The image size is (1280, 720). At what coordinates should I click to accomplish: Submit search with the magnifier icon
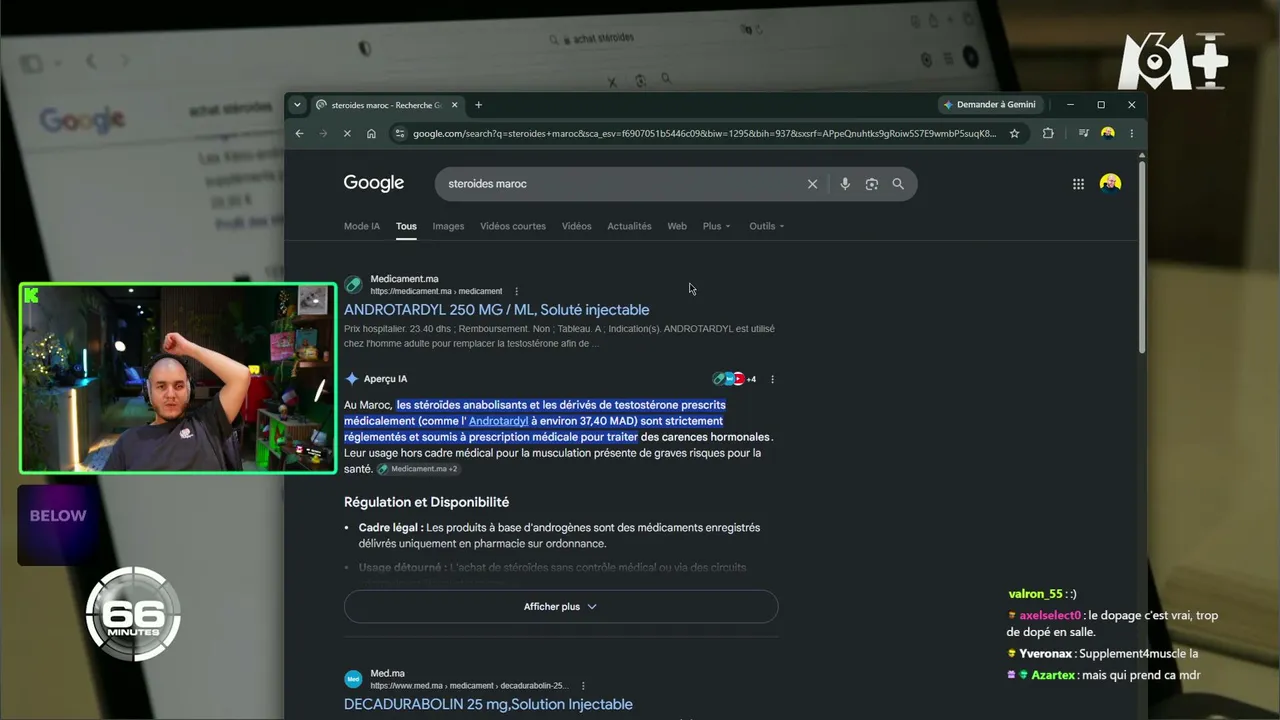898,184
